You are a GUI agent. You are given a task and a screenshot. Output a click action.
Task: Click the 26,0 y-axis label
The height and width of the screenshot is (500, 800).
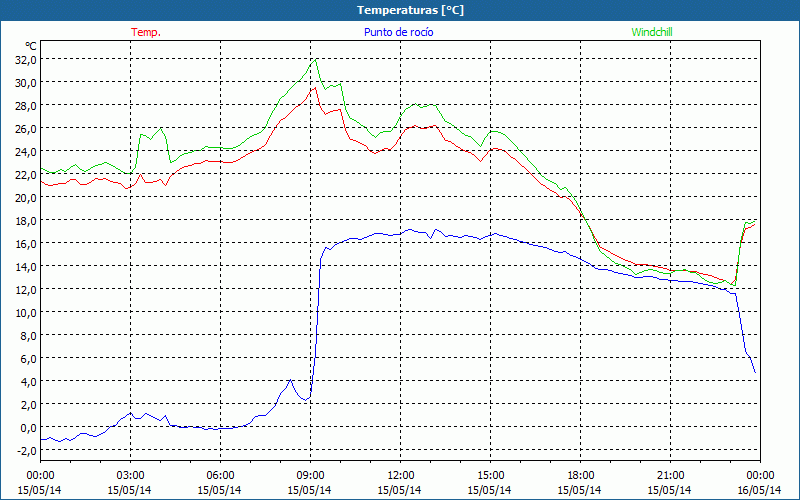(27, 129)
